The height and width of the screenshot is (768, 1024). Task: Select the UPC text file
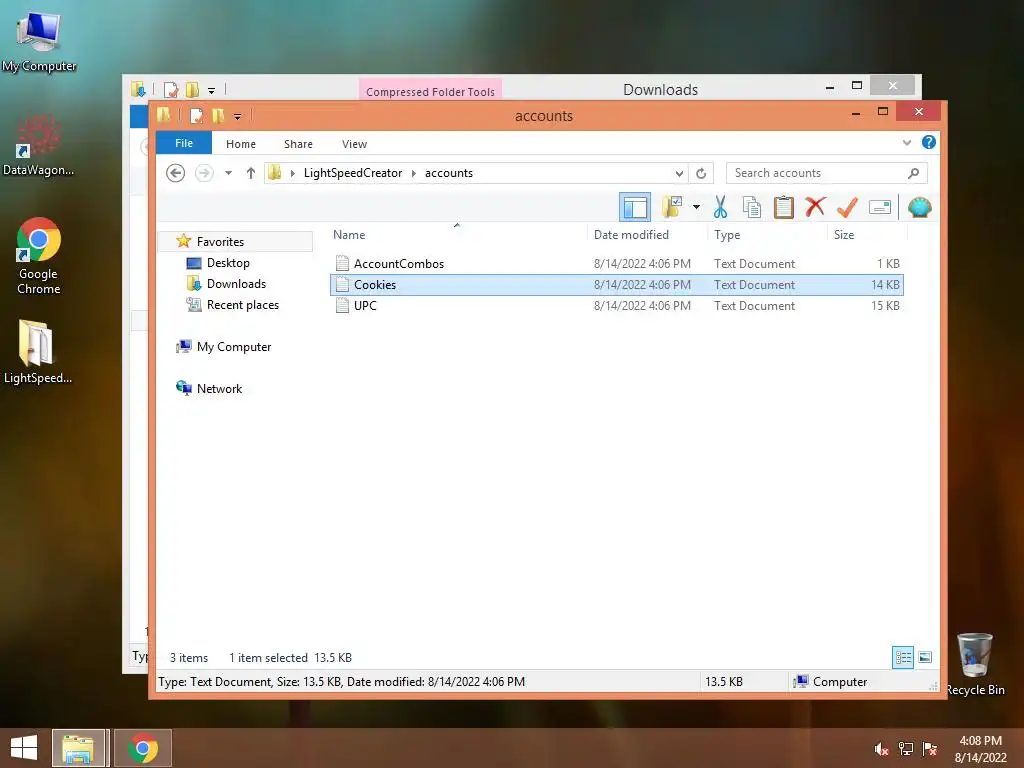(616, 306)
